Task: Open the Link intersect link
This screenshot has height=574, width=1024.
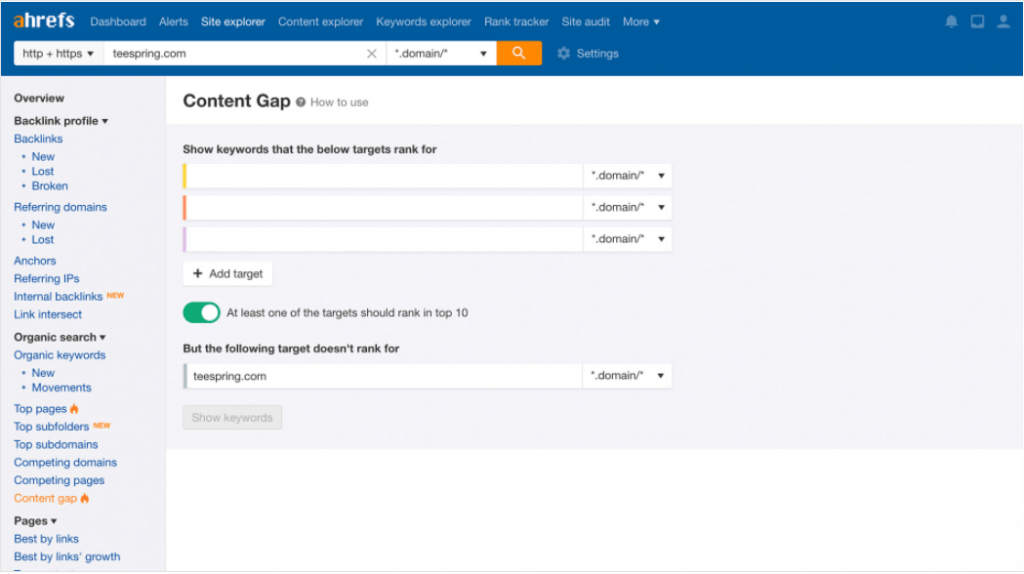Action: click(x=48, y=314)
